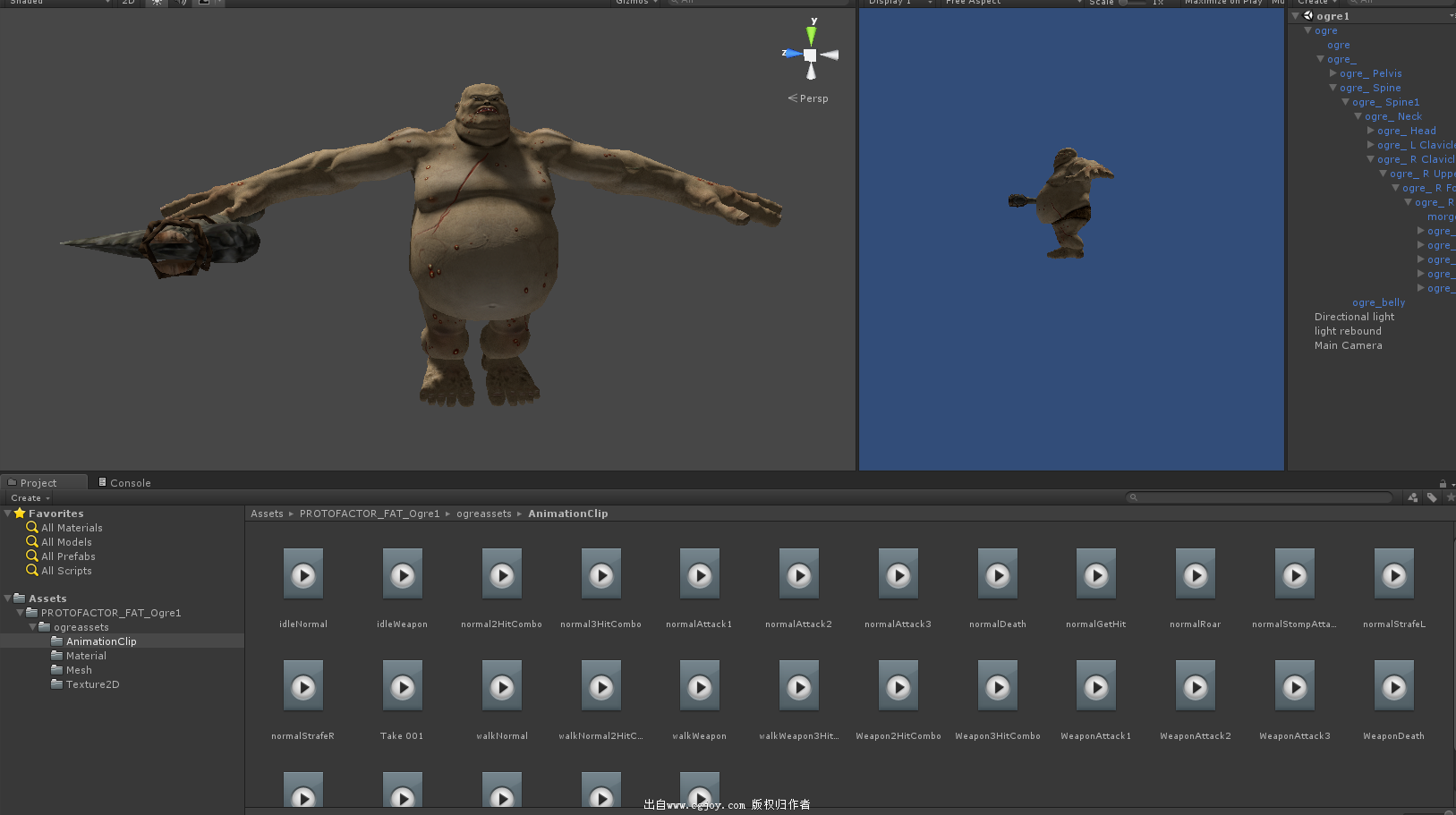Toggle Persp projection label in Scene view

point(808,98)
